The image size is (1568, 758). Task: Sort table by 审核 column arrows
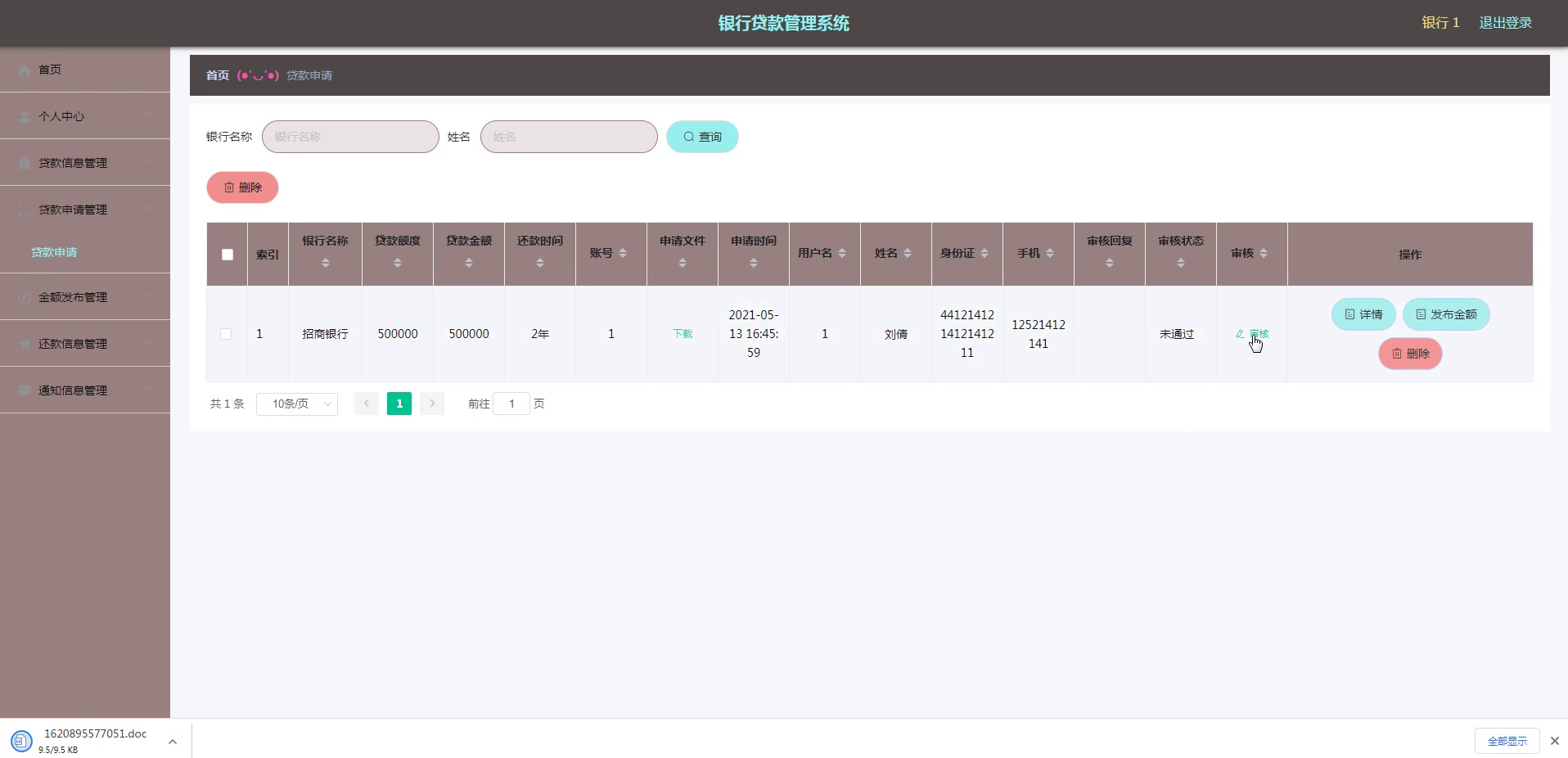pos(1263,254)
